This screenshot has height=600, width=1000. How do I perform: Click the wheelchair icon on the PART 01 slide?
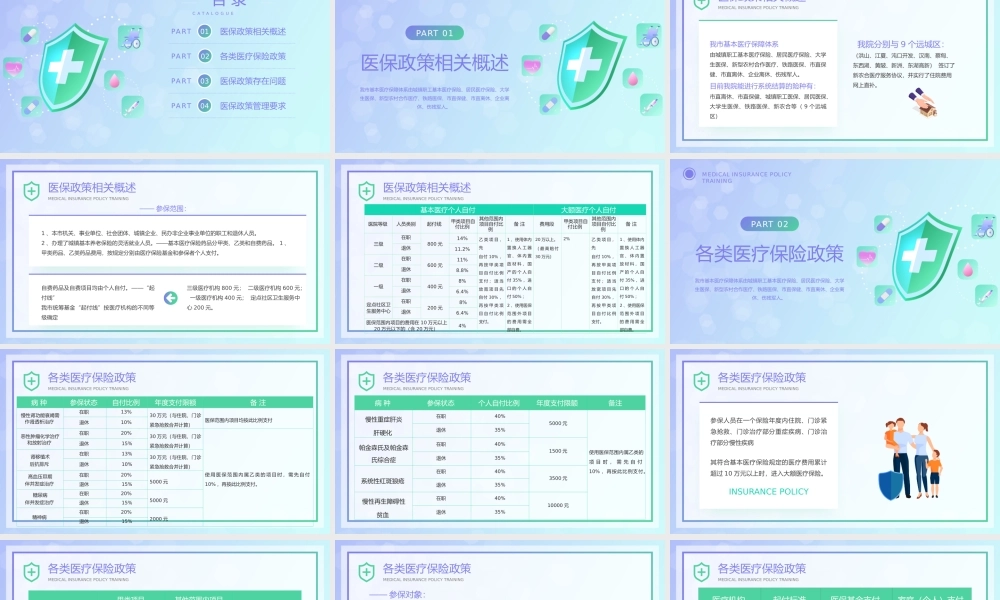pyautogui.click(x=649, y=35)
